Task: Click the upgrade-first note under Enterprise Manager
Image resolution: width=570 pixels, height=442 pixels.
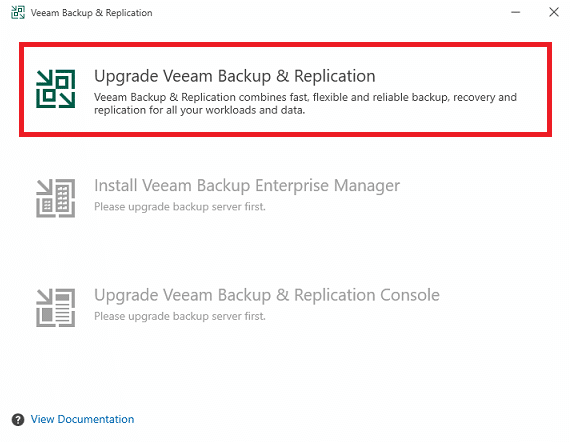Action: click(x=180, y=206)
